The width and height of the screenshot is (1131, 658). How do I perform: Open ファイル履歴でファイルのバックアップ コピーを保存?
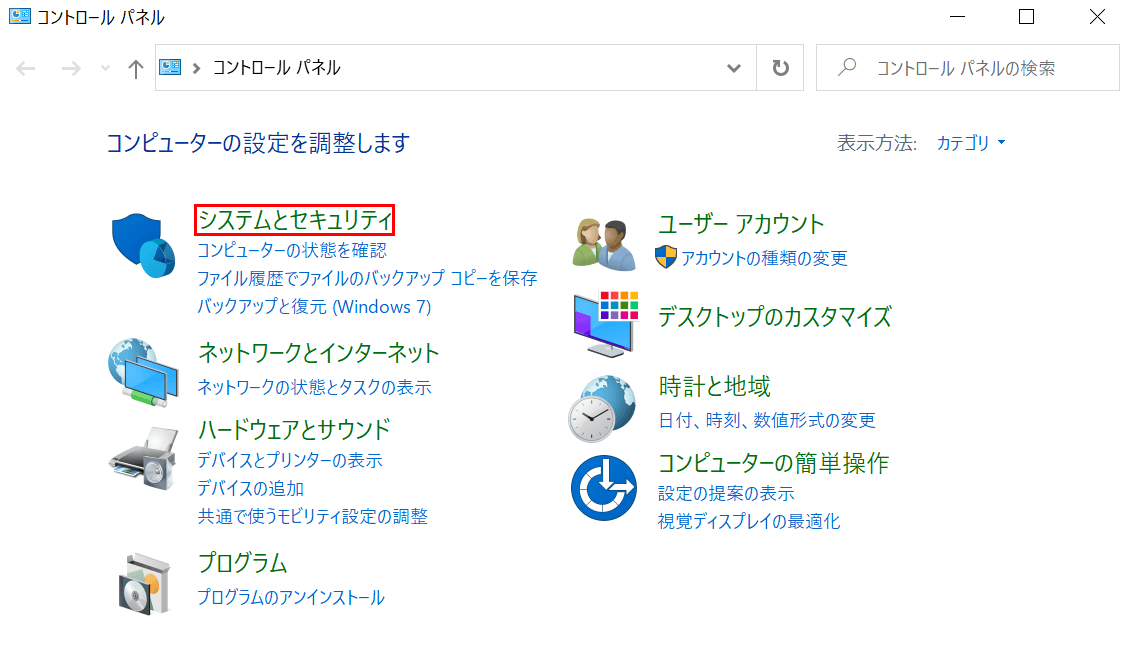[367, 278]
